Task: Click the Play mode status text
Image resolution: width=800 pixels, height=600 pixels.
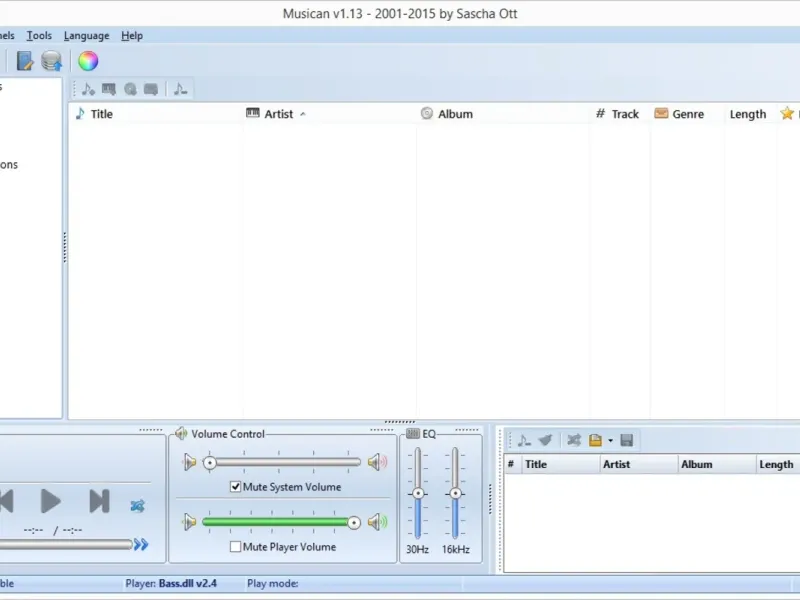Action: click(x=272, y=583)
